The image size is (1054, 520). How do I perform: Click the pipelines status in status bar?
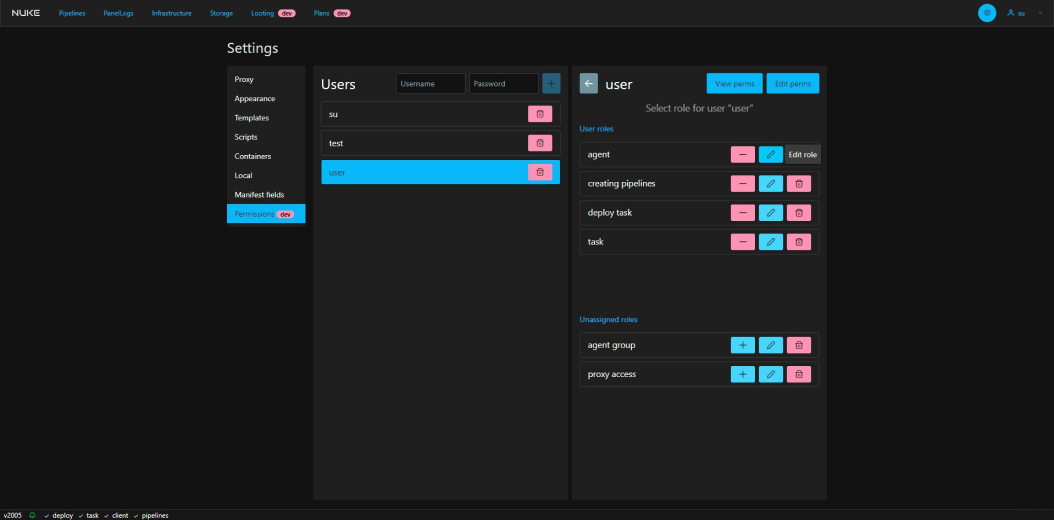(151, 515)
